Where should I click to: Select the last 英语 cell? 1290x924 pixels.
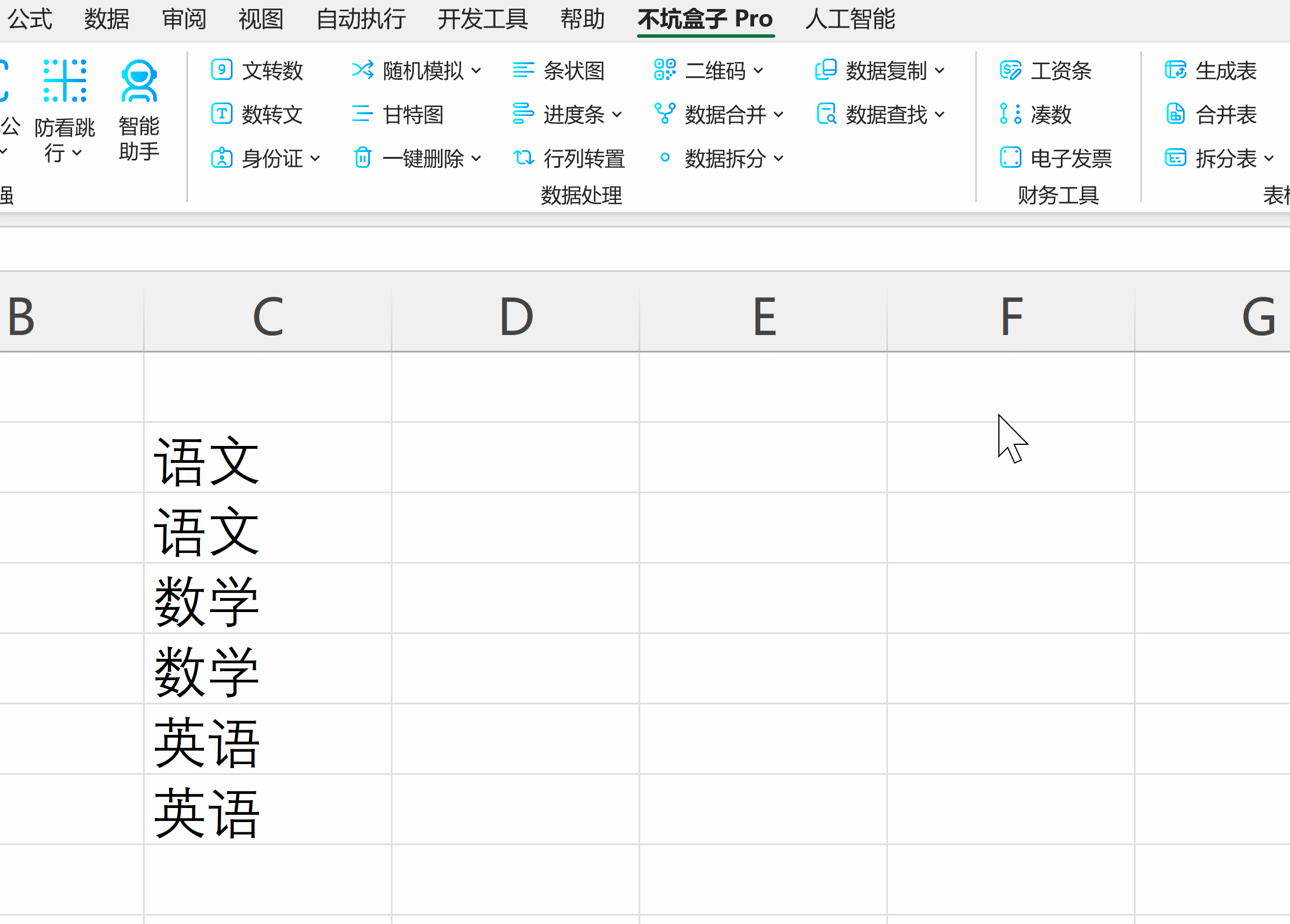[x=268, y=810]
